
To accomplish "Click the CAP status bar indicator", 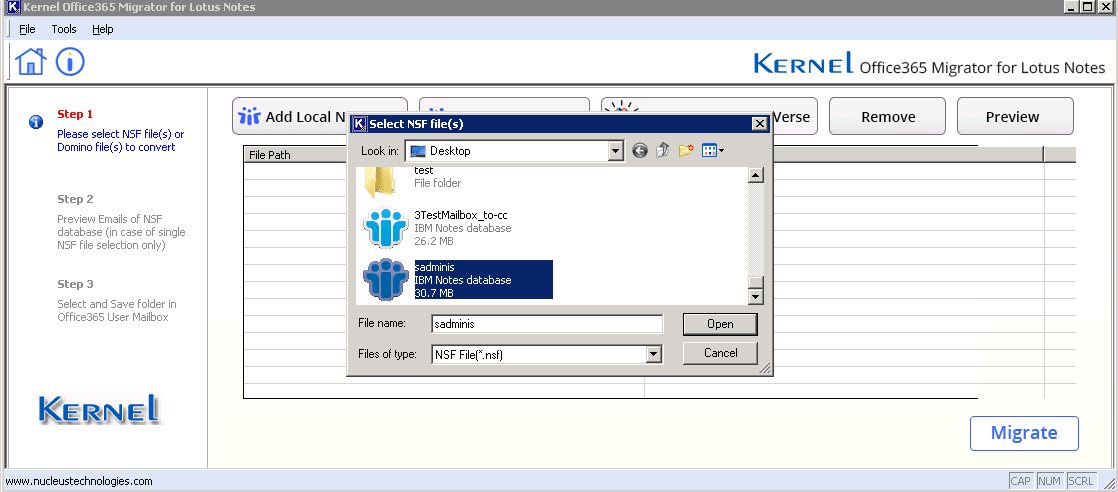I will pyautogui.click(x=1021, y=481).
